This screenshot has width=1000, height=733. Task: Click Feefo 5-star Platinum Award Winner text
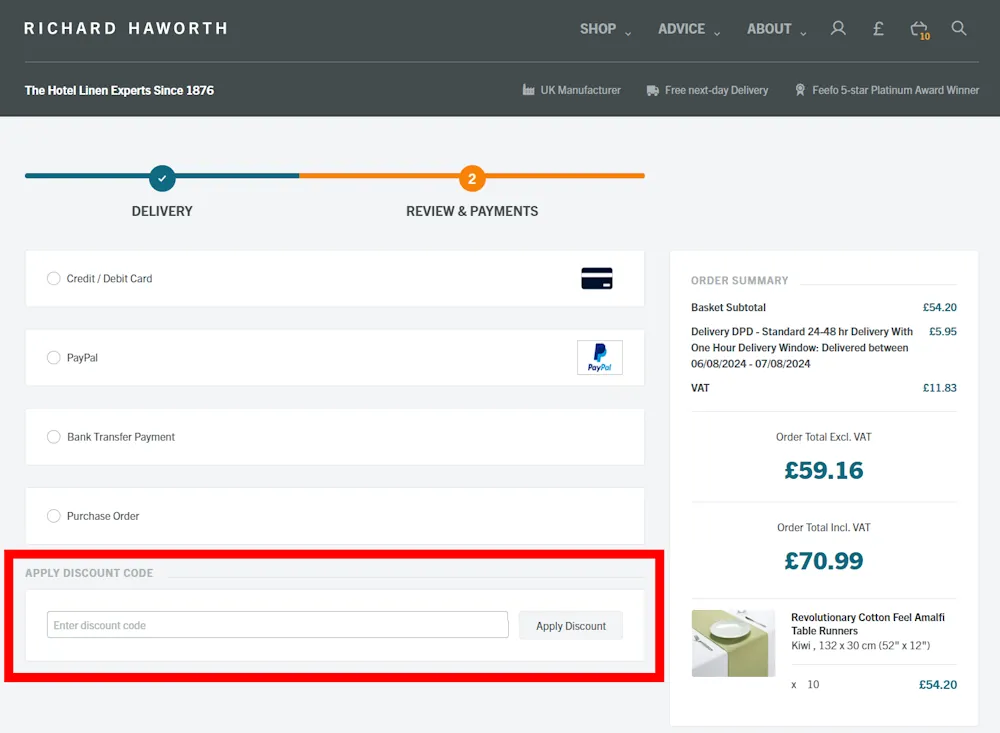[895, 91]
